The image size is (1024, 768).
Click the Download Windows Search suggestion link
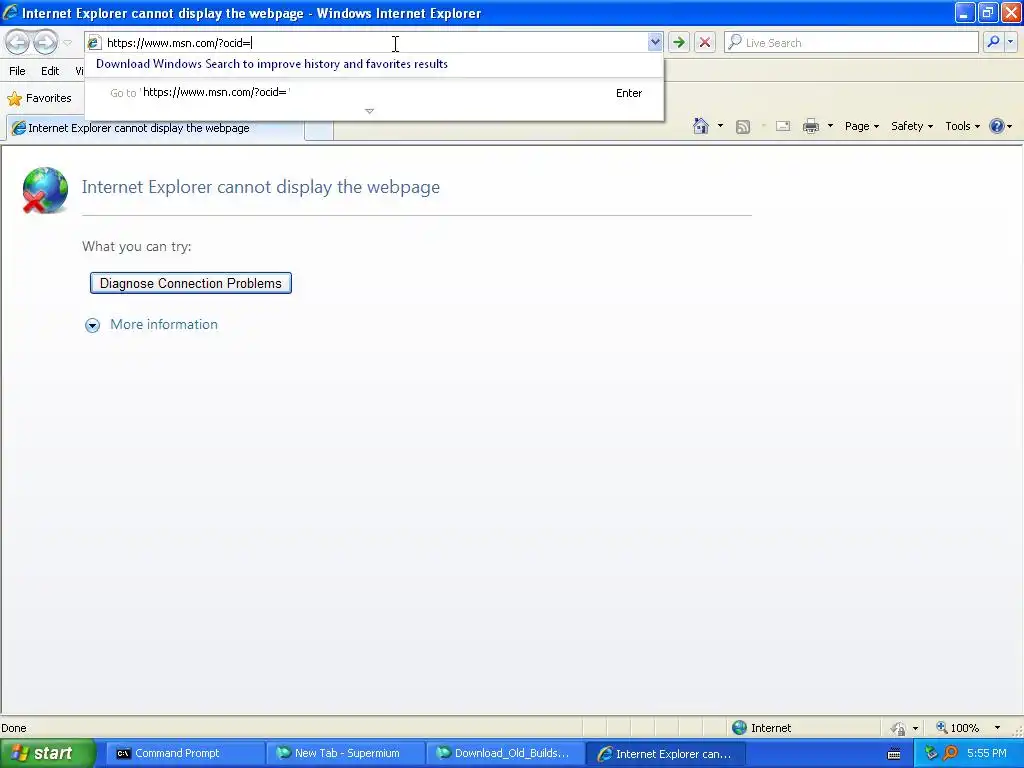[x=272, y=64]
